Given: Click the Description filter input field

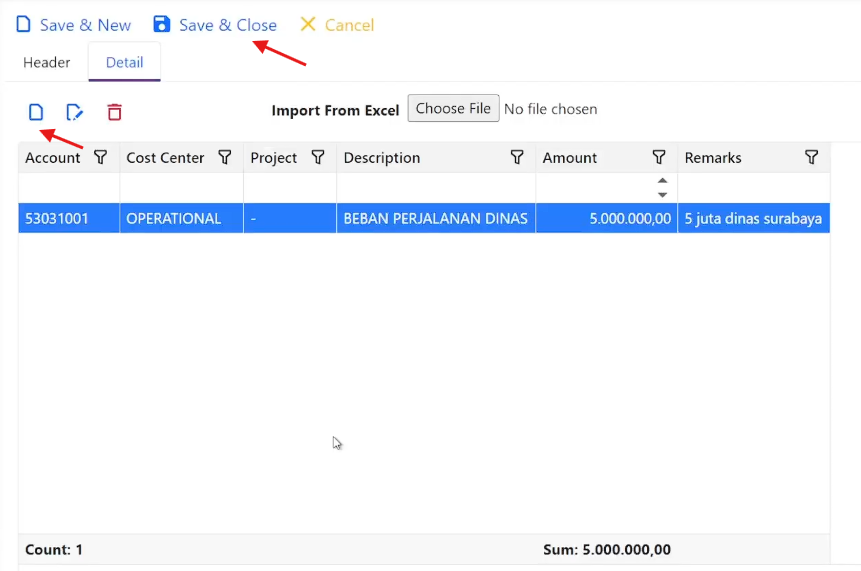Looking at the screenshot, I should [x=436, y=188].
